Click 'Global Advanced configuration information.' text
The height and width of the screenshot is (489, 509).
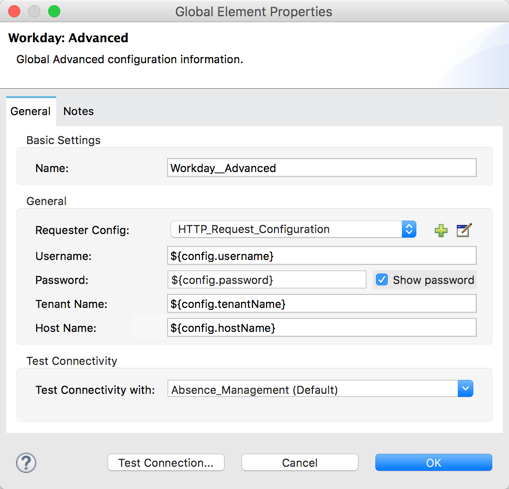click(130, 59)
